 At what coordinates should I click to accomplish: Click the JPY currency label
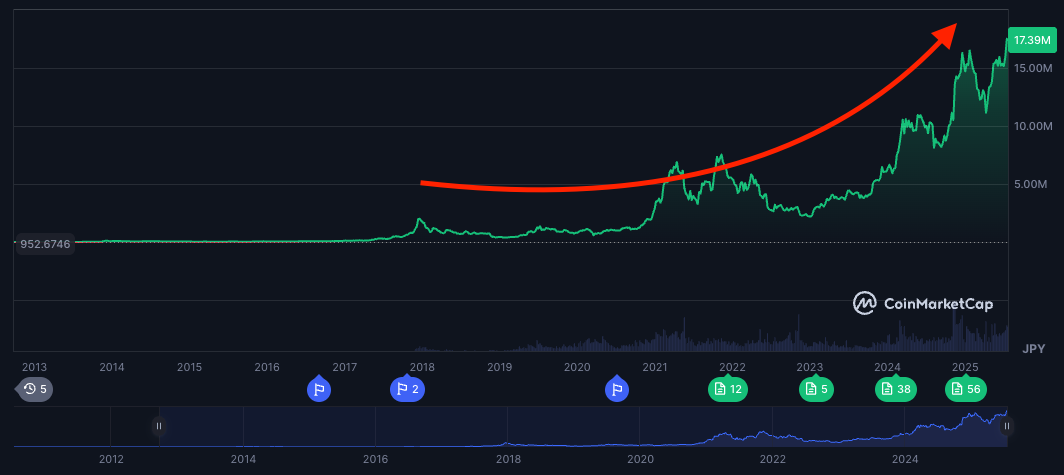click(x=1033, y=349)
